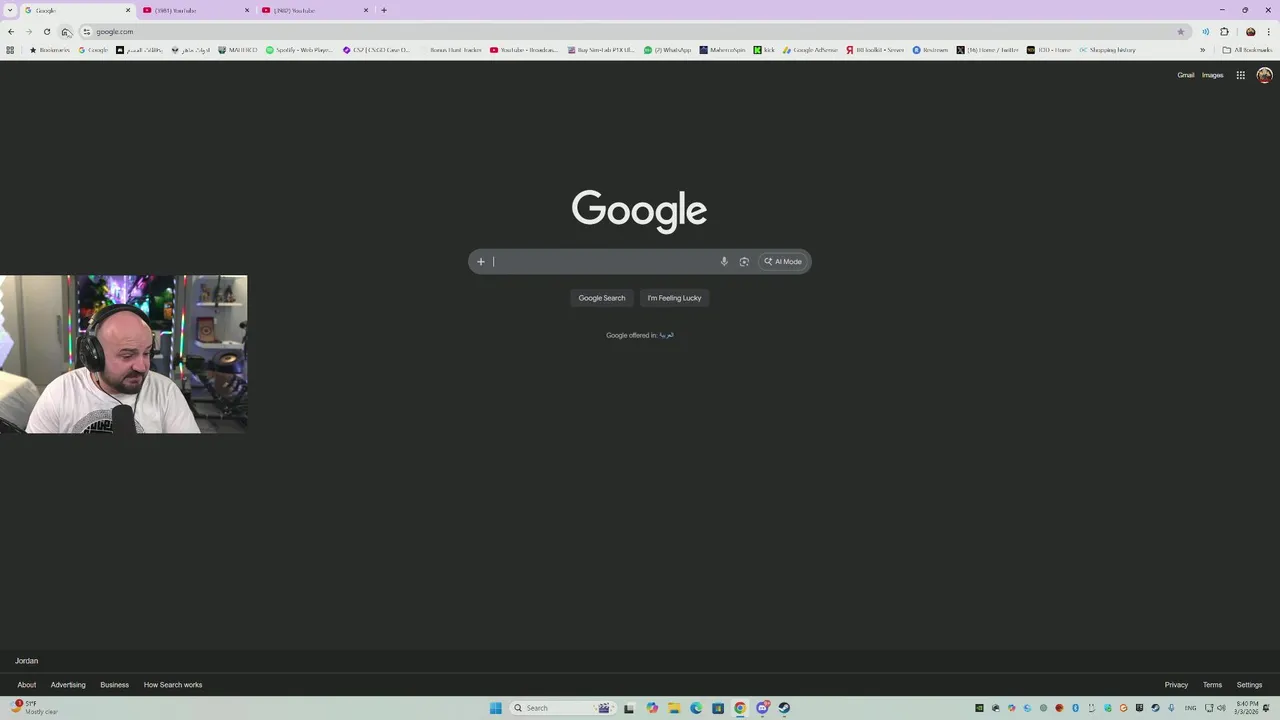The image size is (1280, 720).
Task: Open Restream bookmark
Action: pyautogui.click(x=930, y=50)
